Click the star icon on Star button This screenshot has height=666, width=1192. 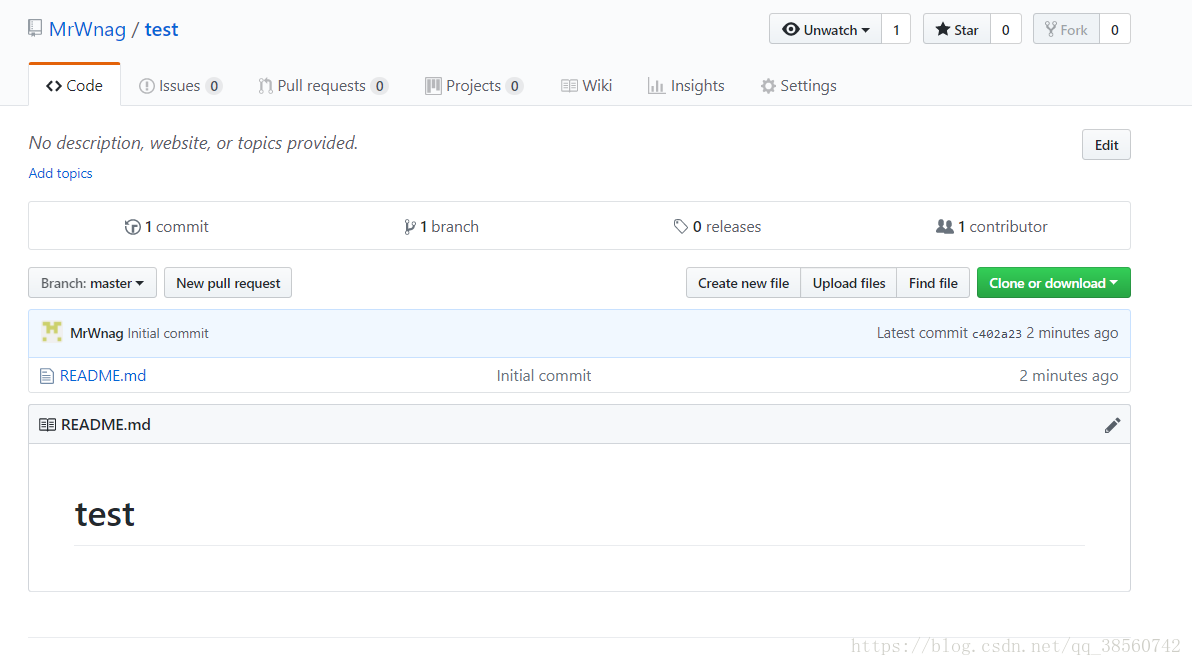tap(943, 29)
